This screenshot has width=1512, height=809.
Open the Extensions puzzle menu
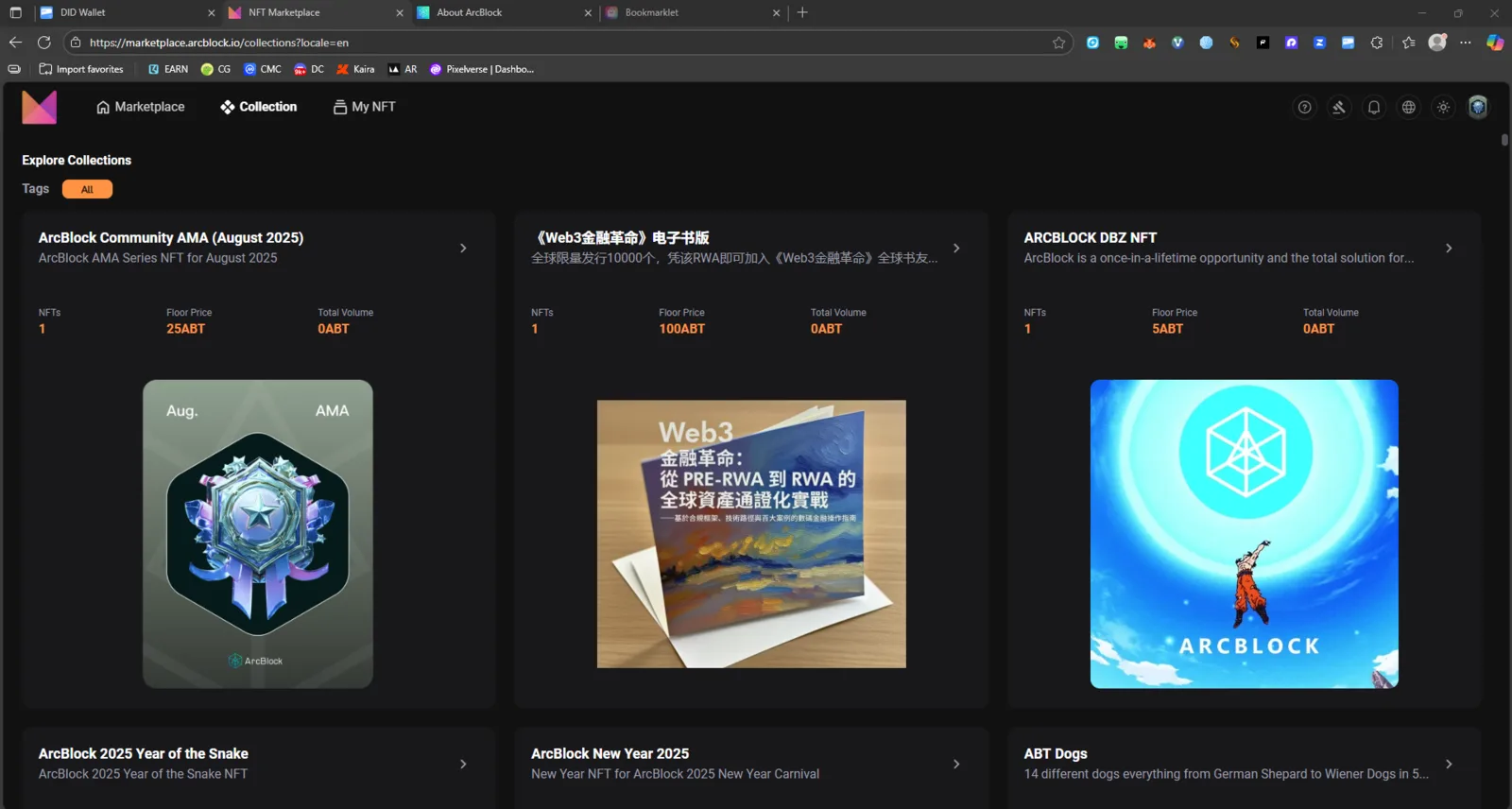pyautogui.click(x=1376, y=43)
